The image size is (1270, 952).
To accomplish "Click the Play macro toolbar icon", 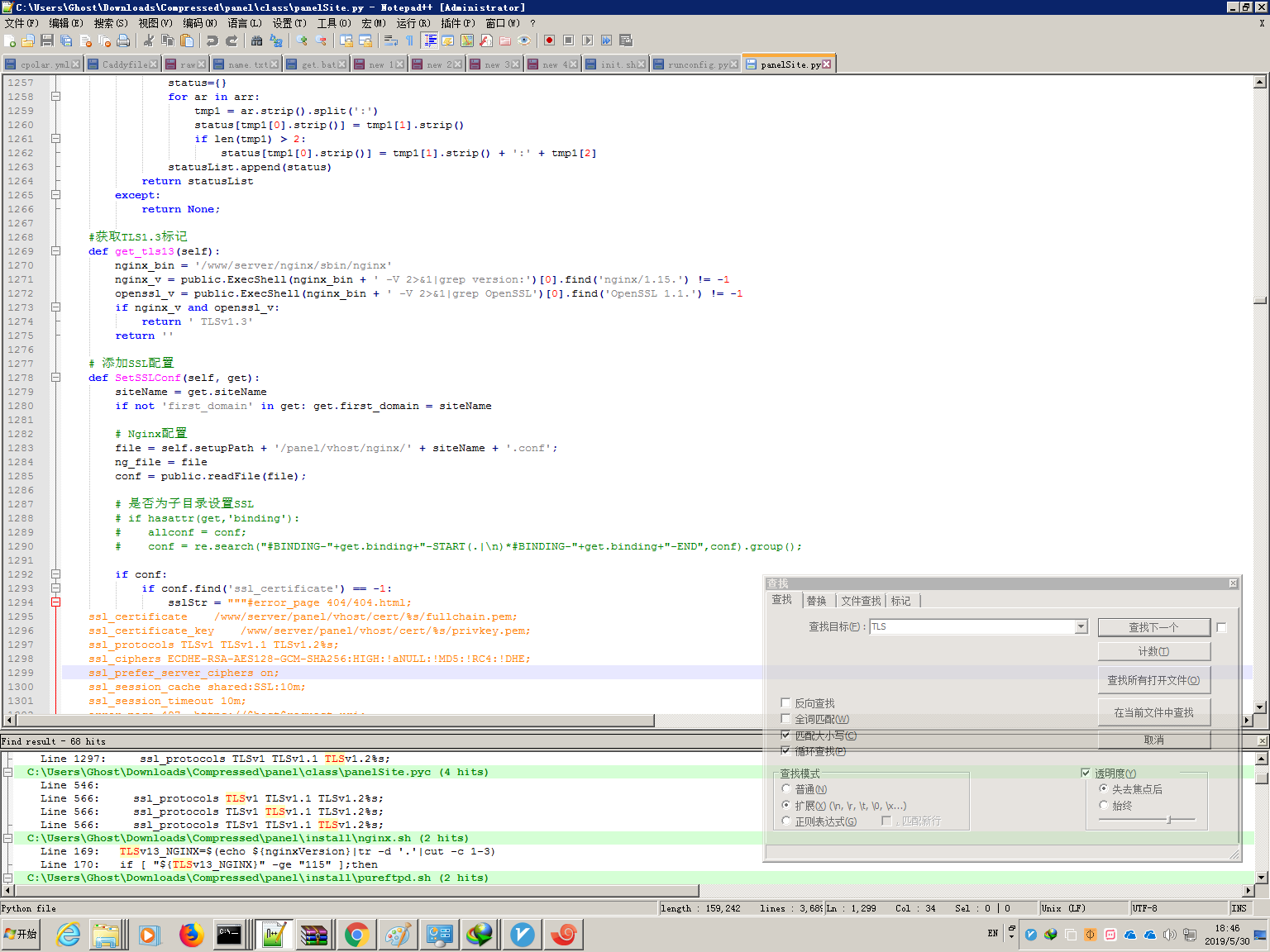I will [x=588, y=40].
